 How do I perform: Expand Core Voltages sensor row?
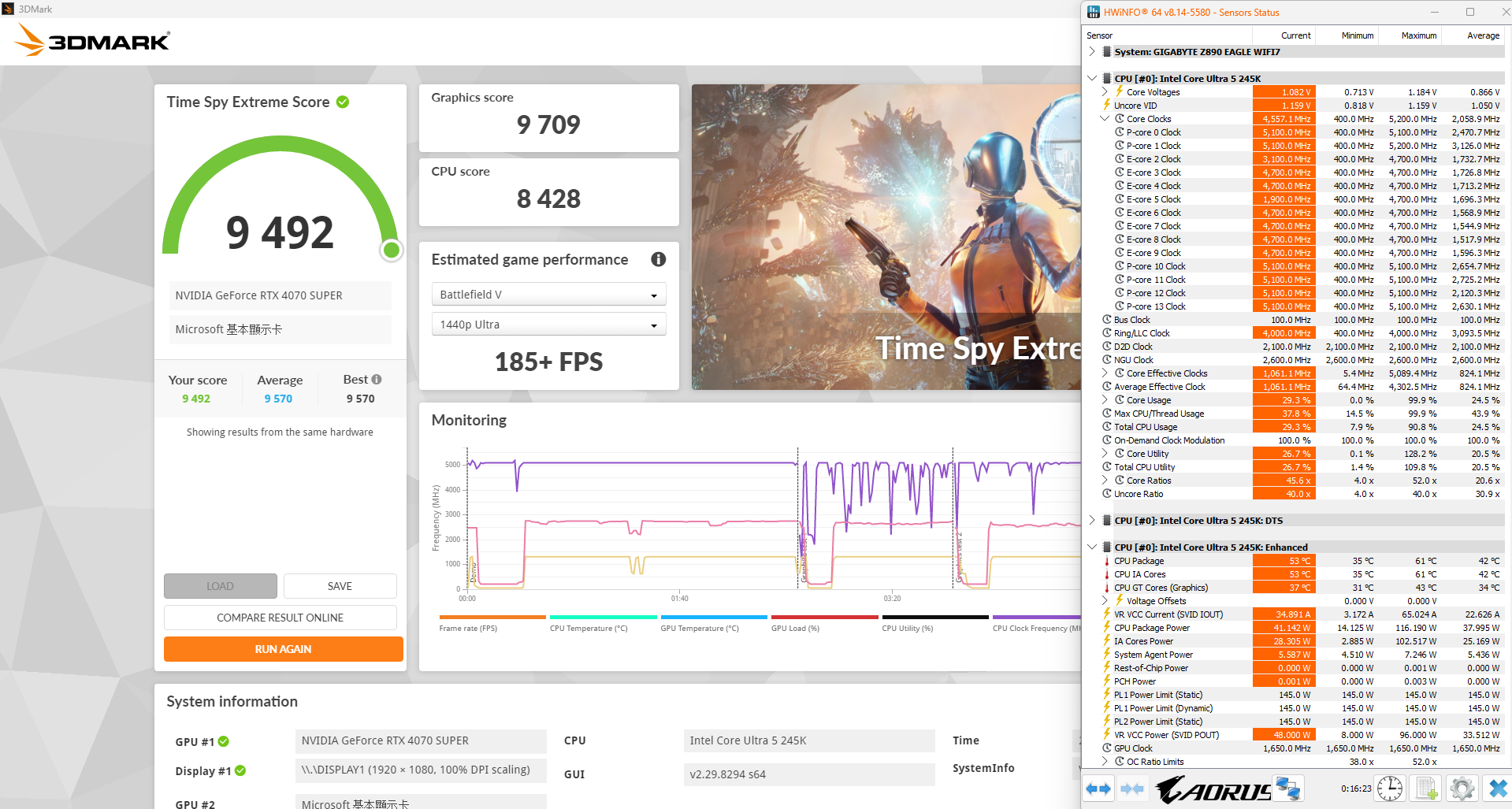click(1105, 92)
